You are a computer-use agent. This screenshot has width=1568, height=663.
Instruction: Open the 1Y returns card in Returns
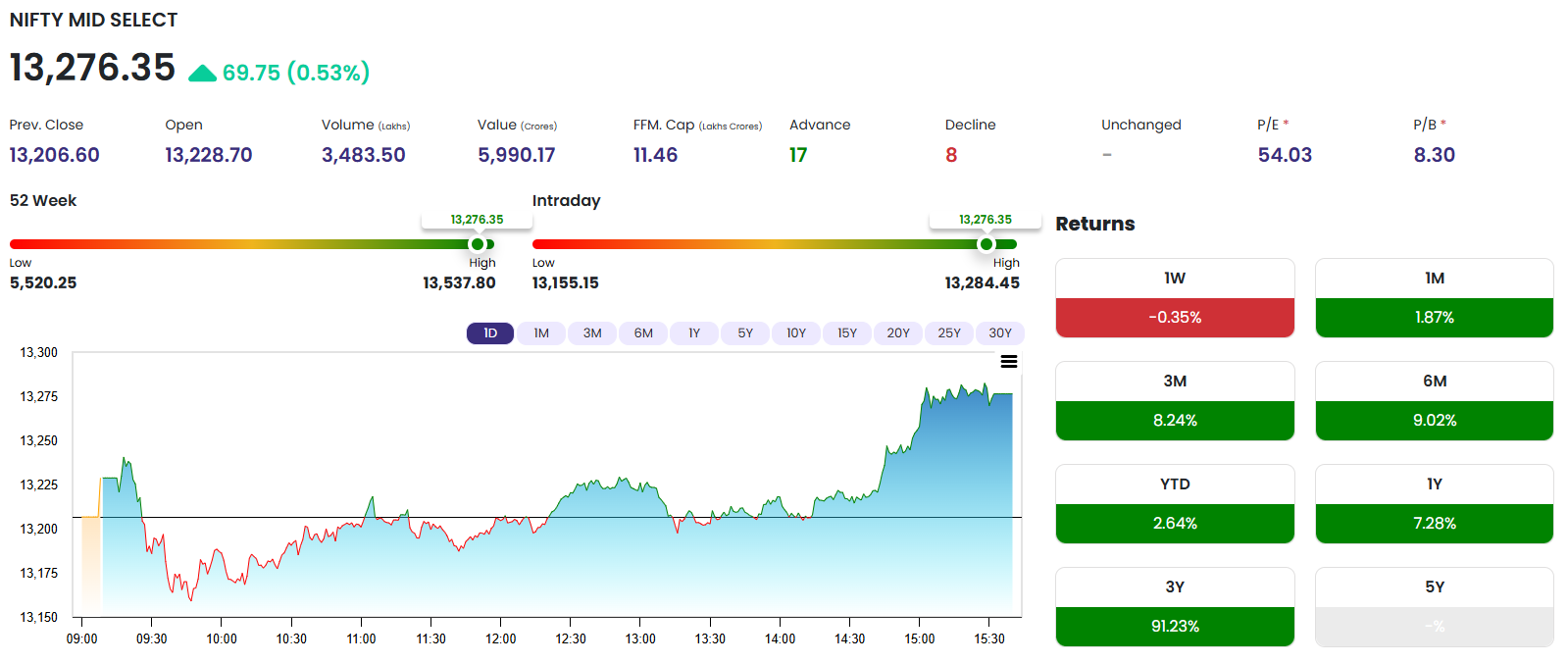1435,504
